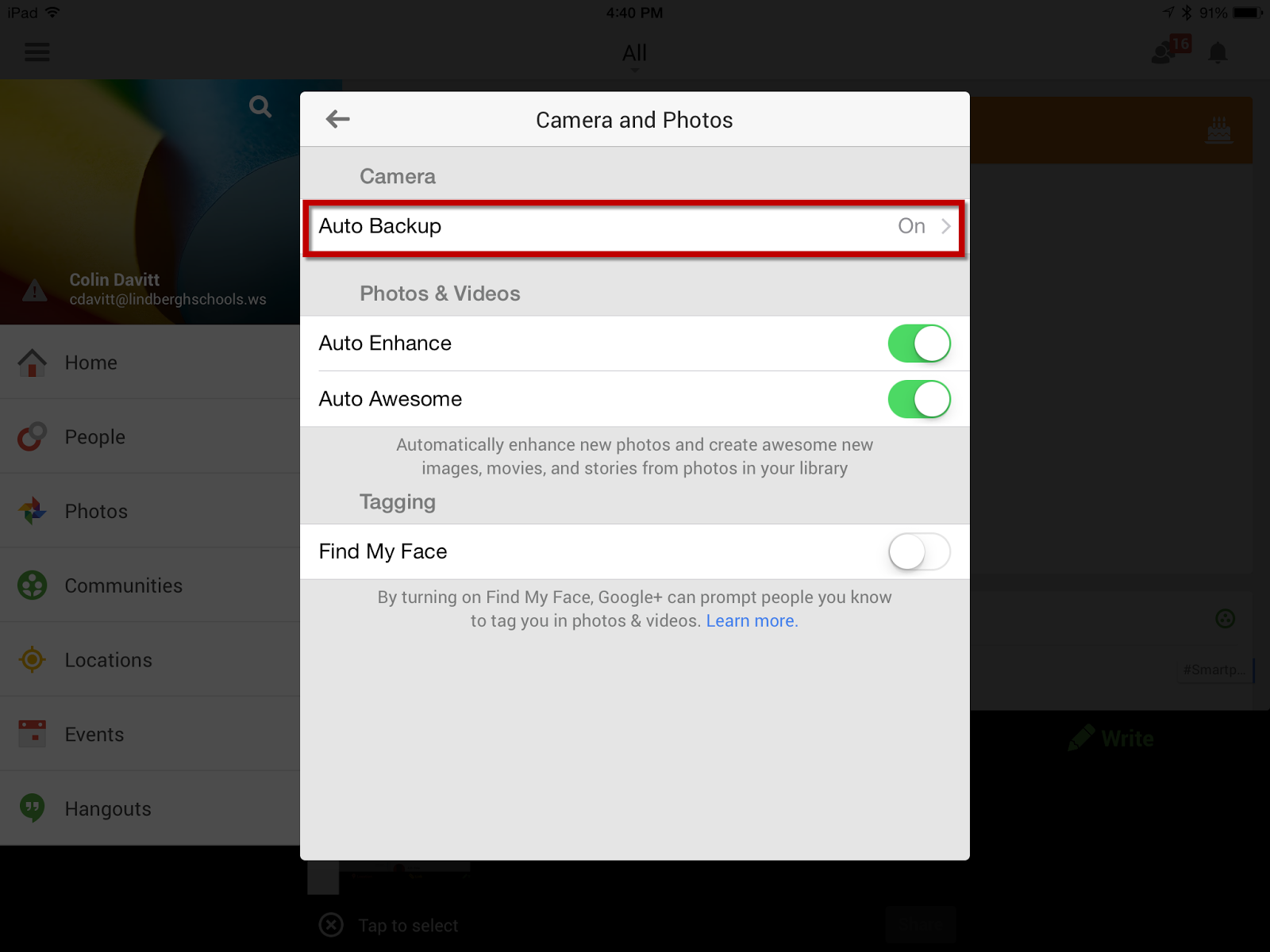Tap the search magnifier icon

260,106
